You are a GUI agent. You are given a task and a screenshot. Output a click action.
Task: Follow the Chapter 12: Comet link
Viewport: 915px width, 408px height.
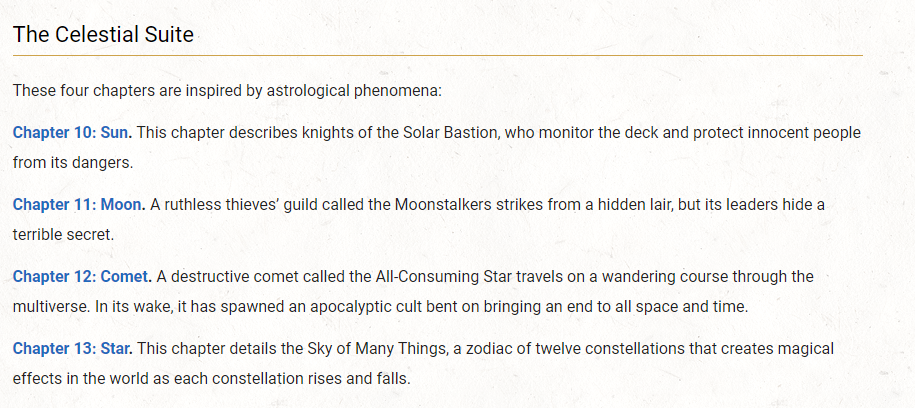(x=82, y=276)
